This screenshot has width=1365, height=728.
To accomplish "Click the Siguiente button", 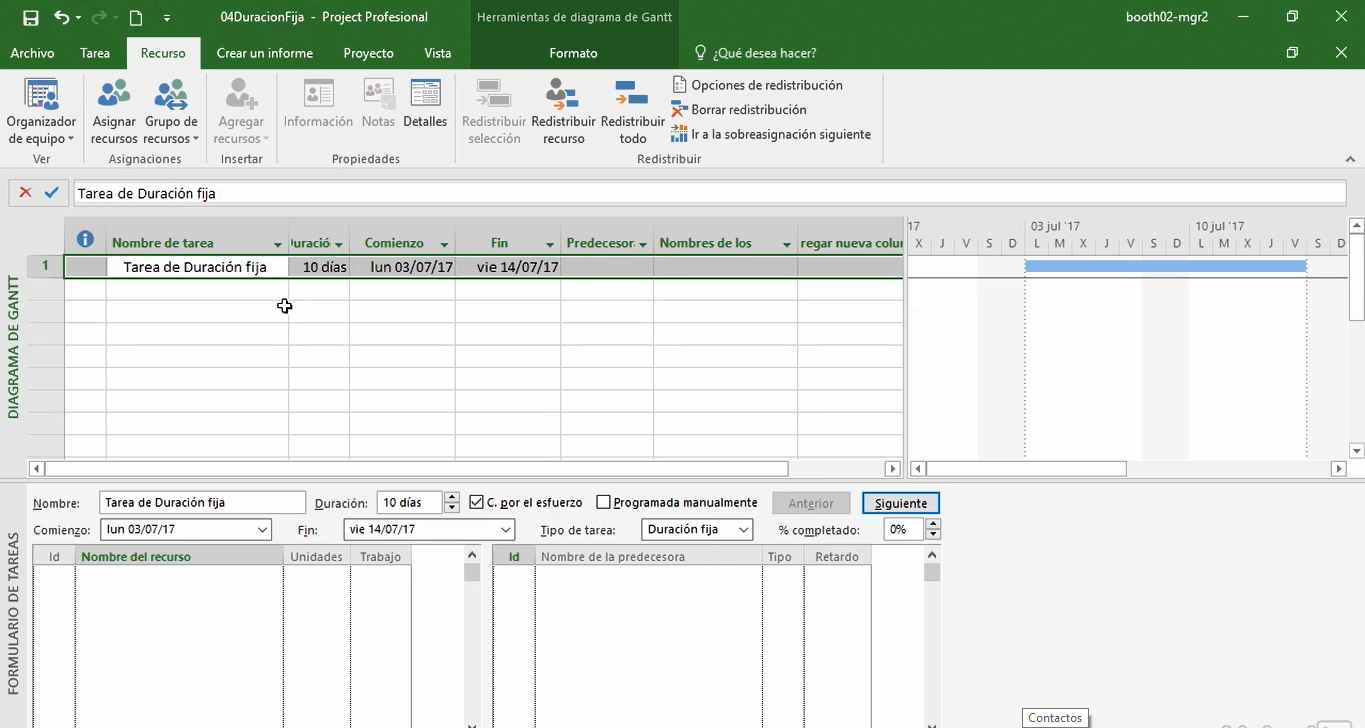I will coord(899,502).
